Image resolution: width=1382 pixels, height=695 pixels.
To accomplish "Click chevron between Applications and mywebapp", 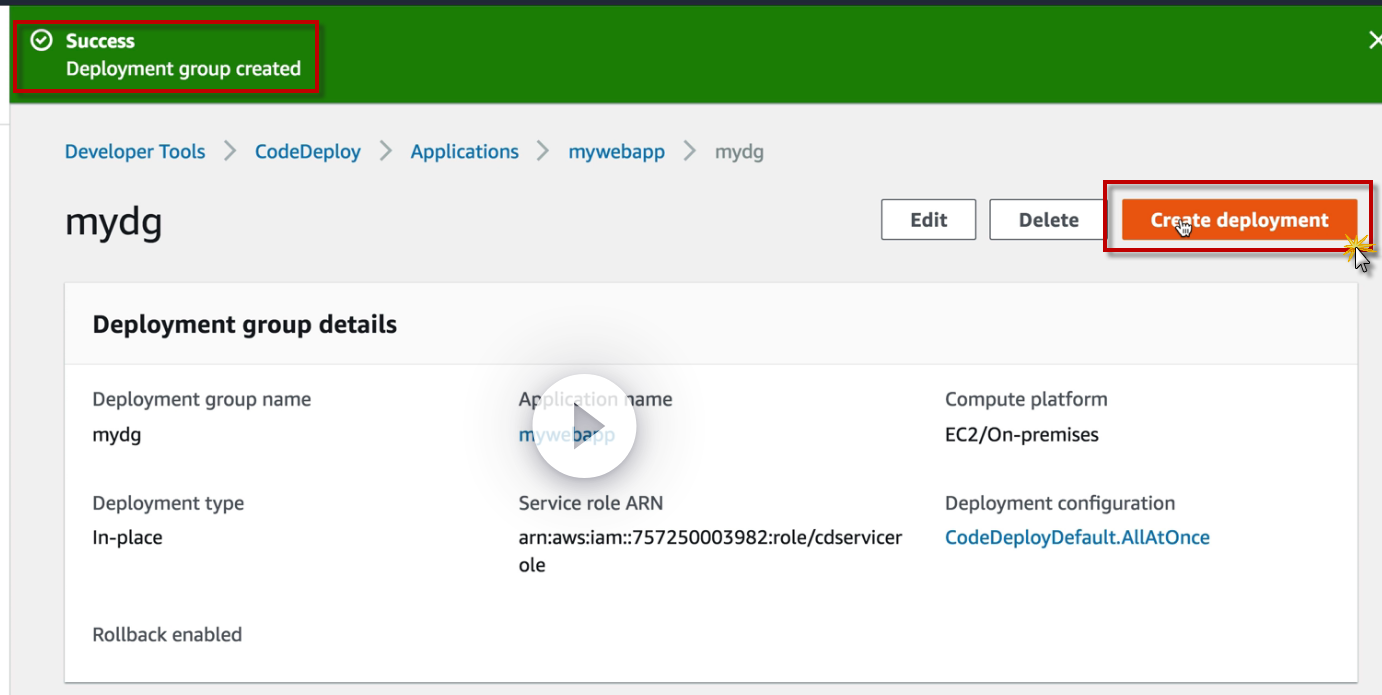I will tap(543, 152).
